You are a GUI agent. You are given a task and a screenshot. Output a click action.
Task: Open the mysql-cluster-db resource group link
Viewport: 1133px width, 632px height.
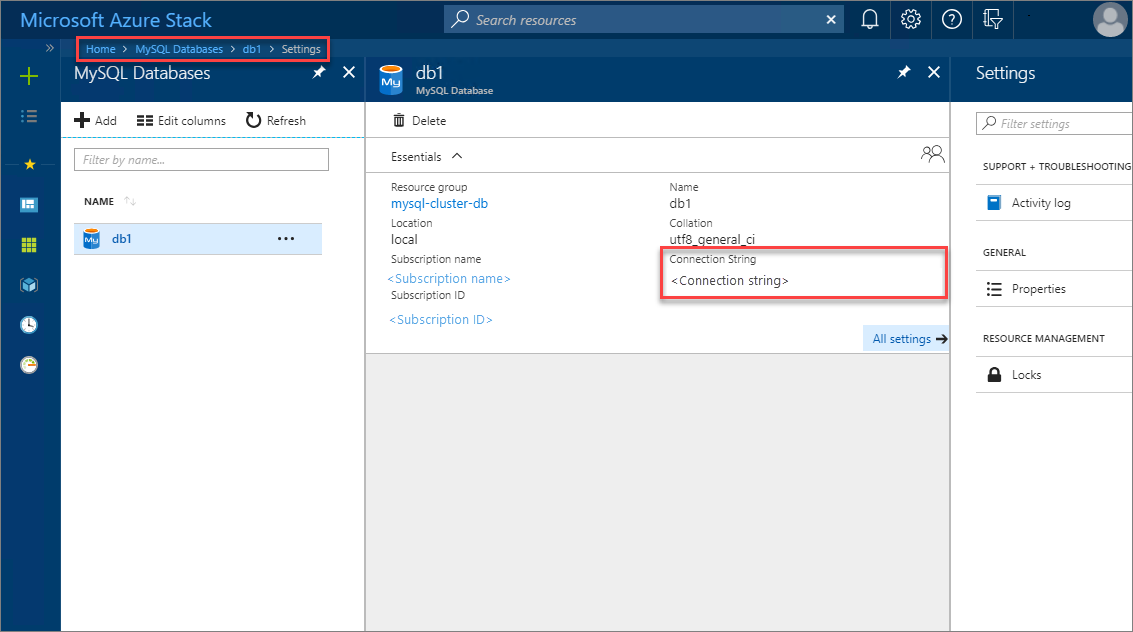(439, 203)
